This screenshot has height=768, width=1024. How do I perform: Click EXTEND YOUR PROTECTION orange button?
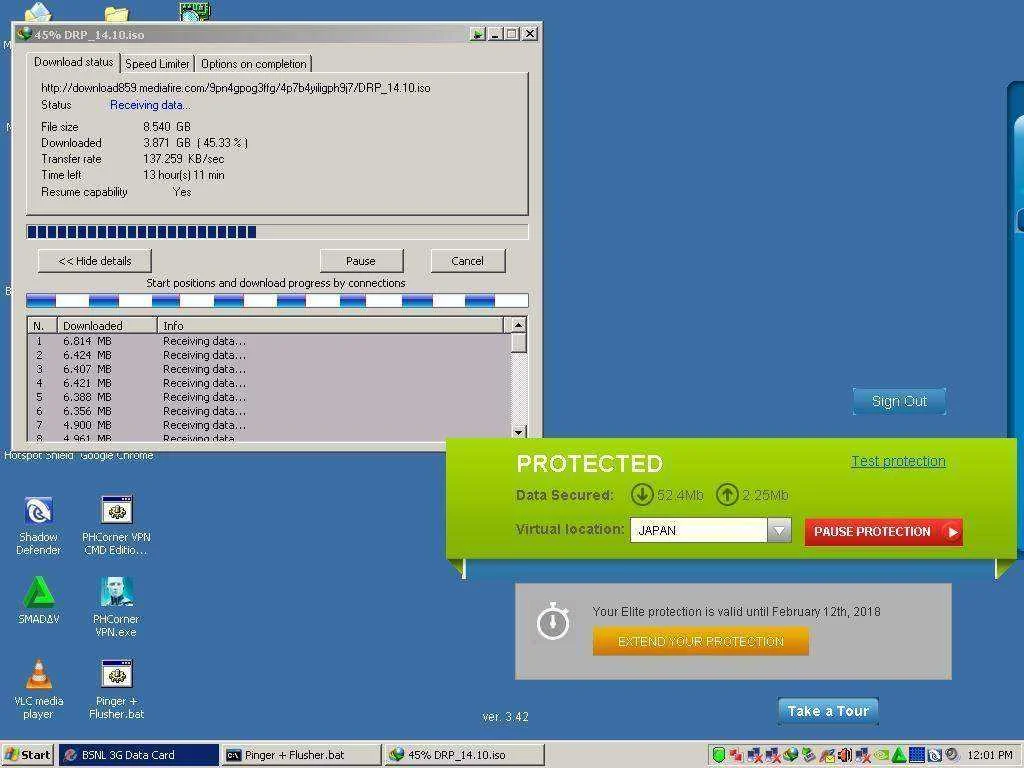pos(701,641)
